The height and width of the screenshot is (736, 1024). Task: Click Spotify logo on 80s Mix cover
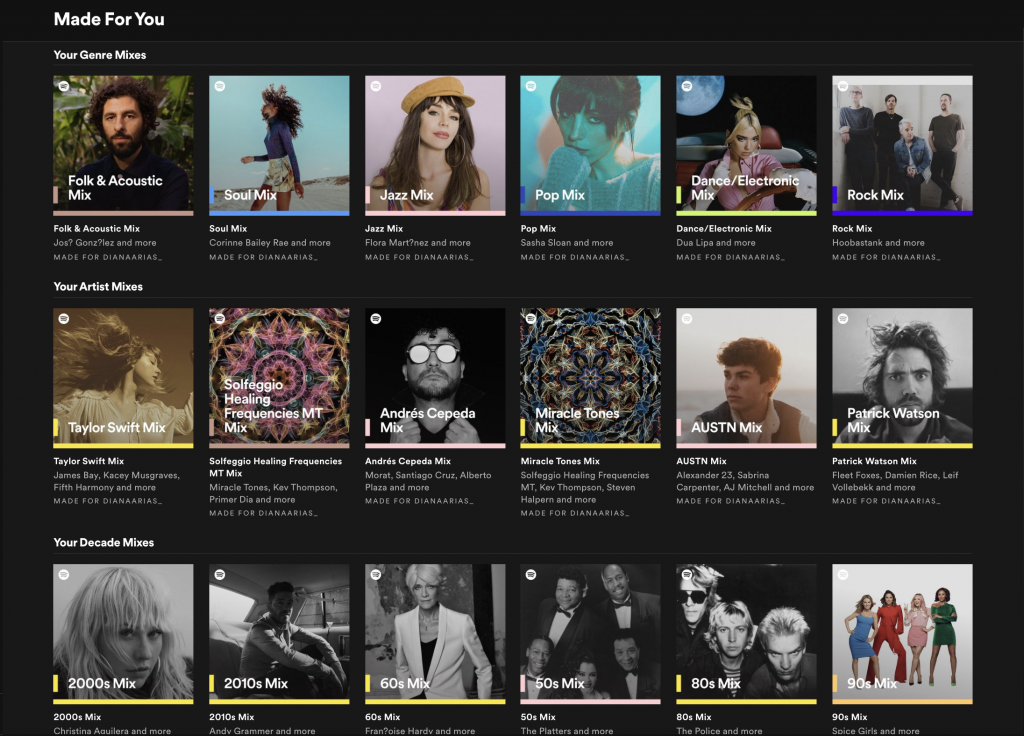(687, 575)
